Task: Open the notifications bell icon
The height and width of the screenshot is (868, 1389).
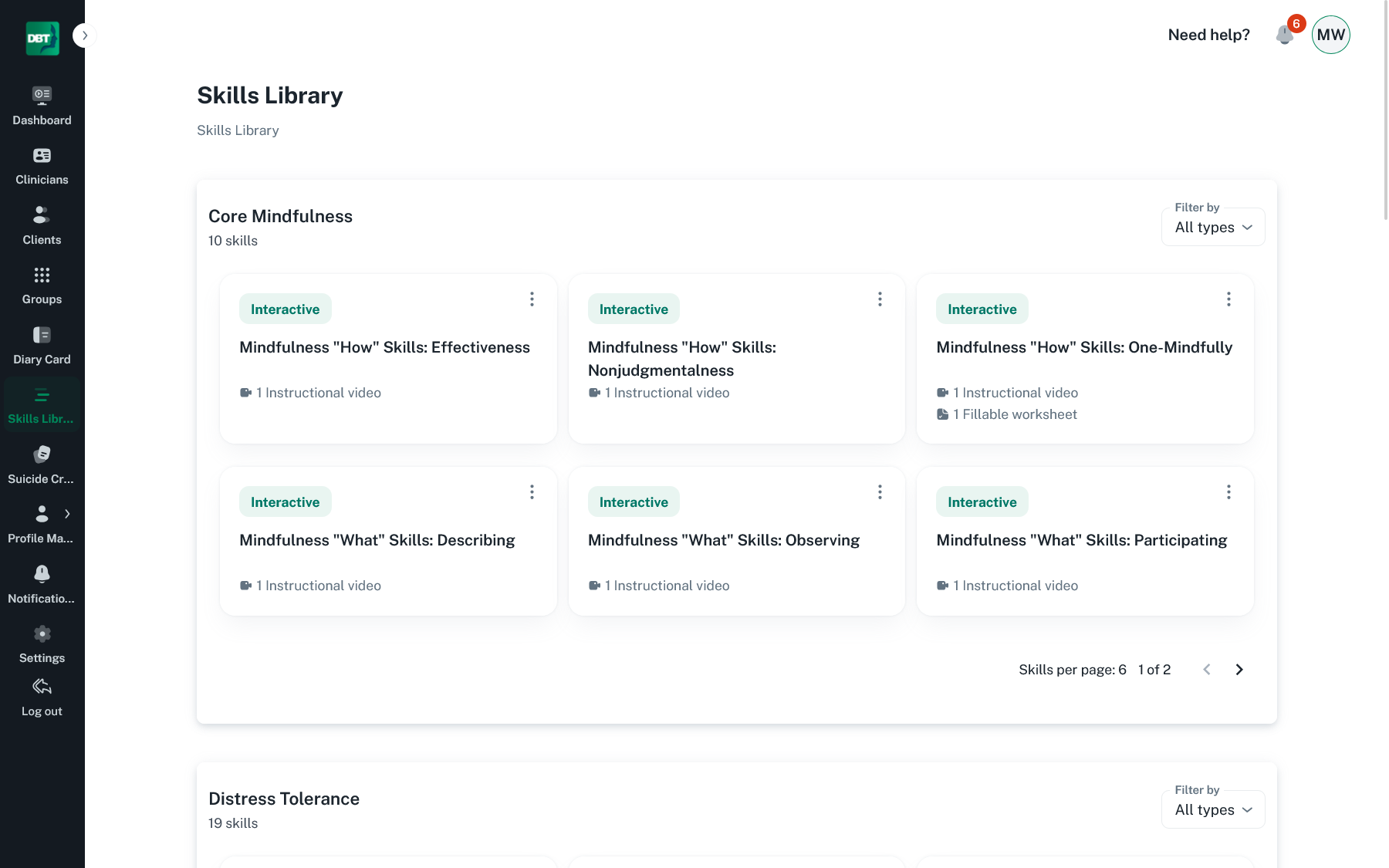Action: (x=1285, y=35)
